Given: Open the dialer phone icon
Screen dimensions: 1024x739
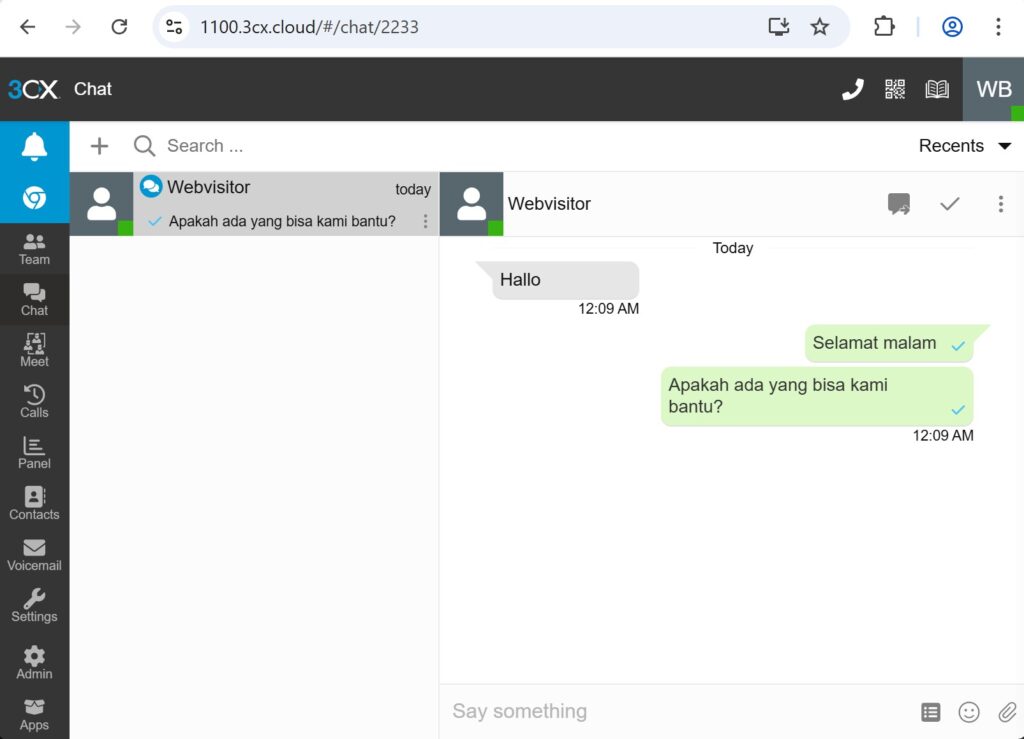Looking at the screenshot, I should tap(852, 89).
